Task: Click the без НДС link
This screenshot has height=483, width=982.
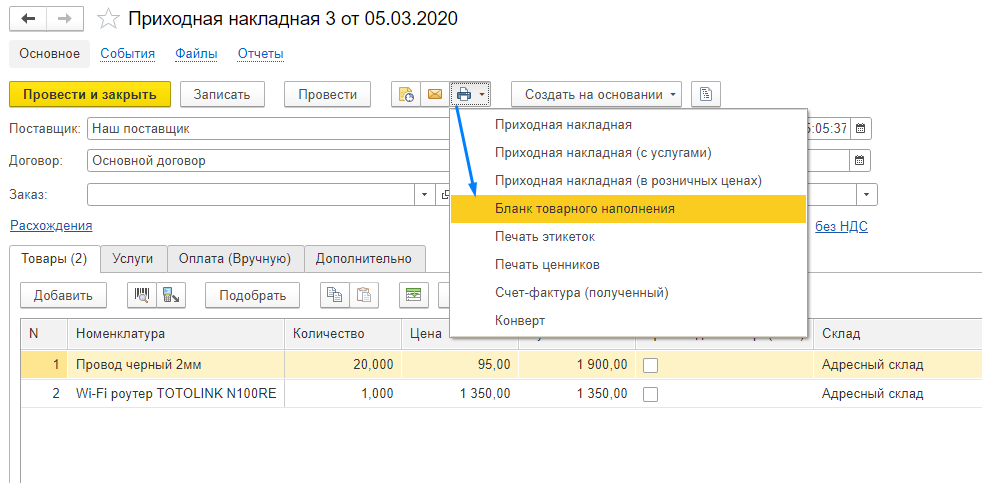Action: (841, 227)
